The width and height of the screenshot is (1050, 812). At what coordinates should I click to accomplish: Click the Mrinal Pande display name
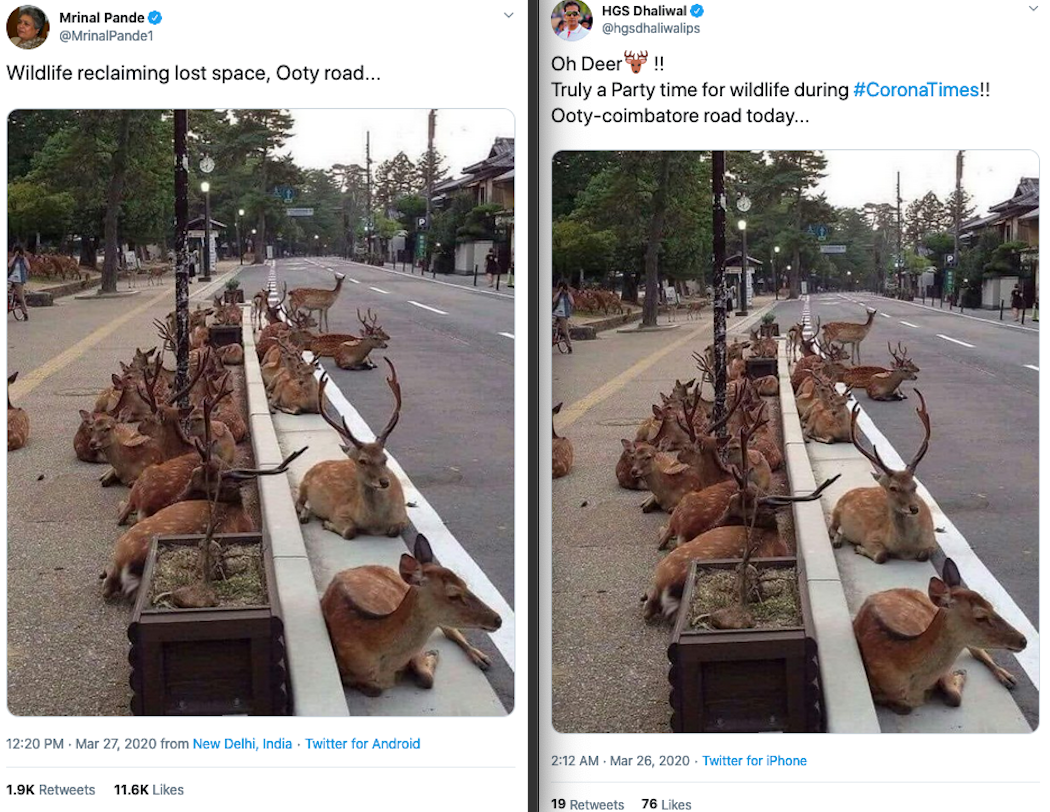(102, 17)
